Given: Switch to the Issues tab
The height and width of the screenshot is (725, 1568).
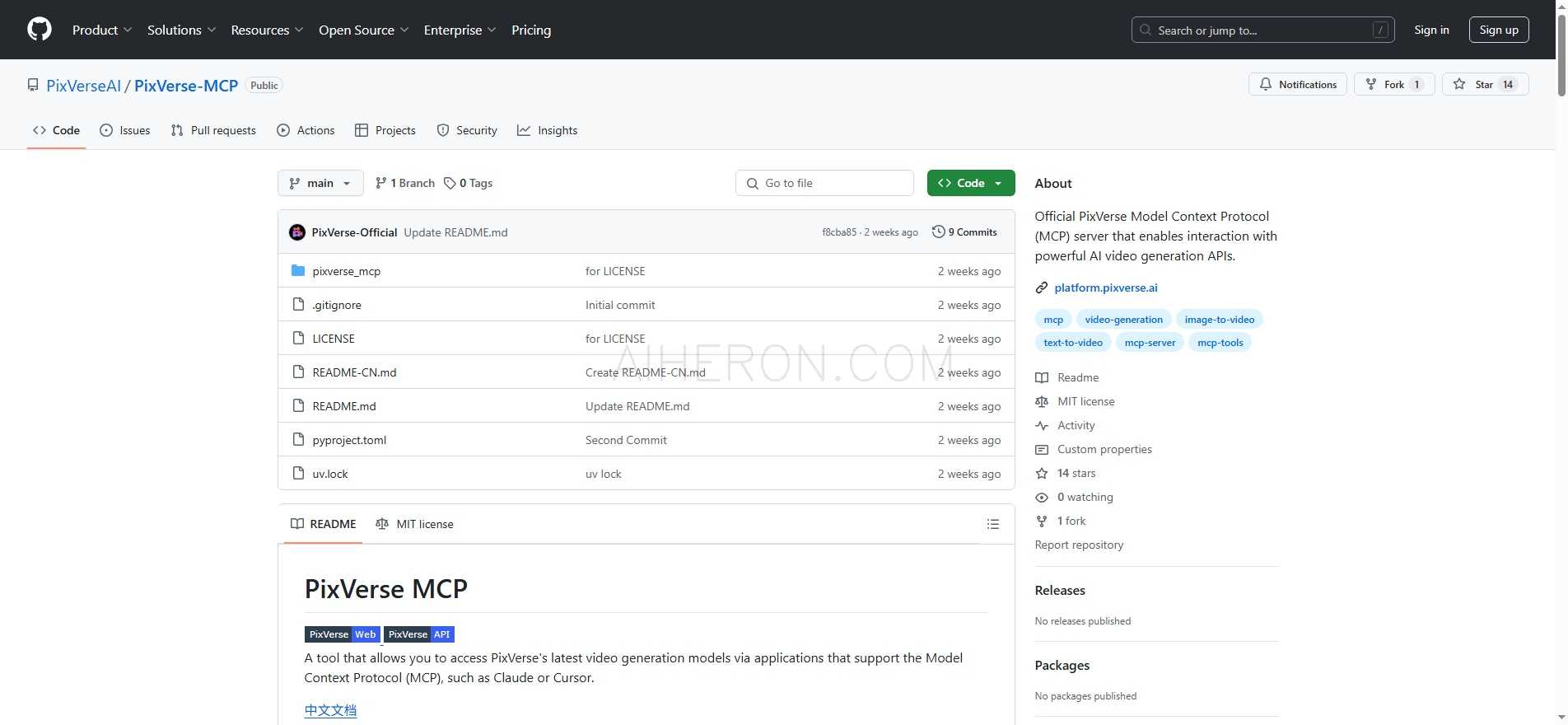Looking at the screenshot, I should coord(124,130).
